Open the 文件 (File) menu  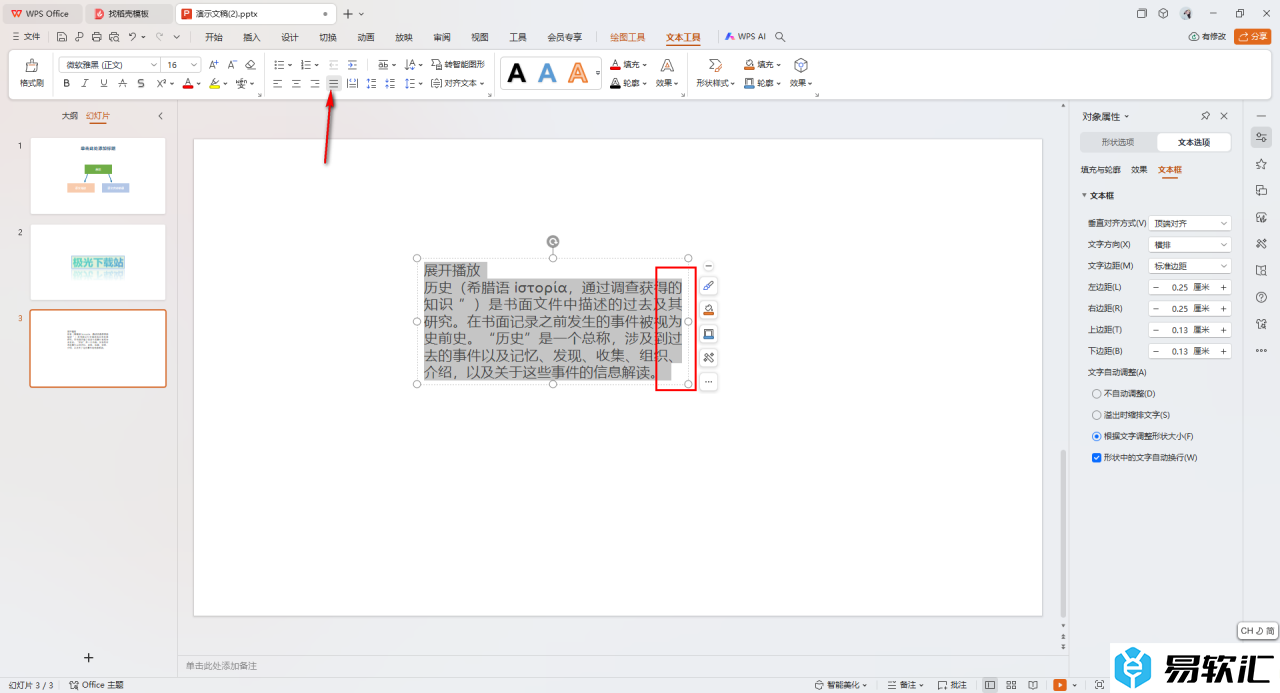point(27,37)
